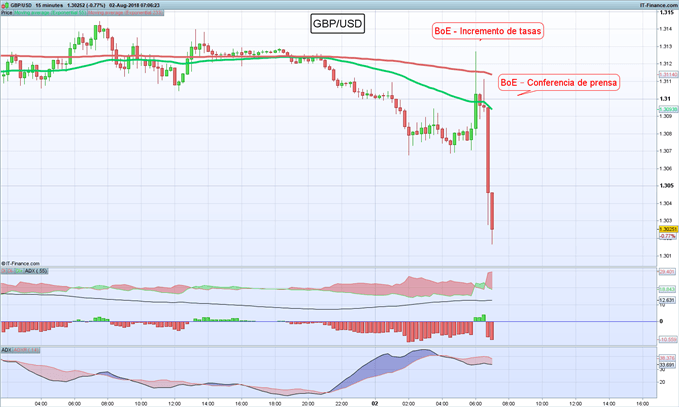Click the 33.691 ADX value tag

pyautogui.click(x=667, y=365)
